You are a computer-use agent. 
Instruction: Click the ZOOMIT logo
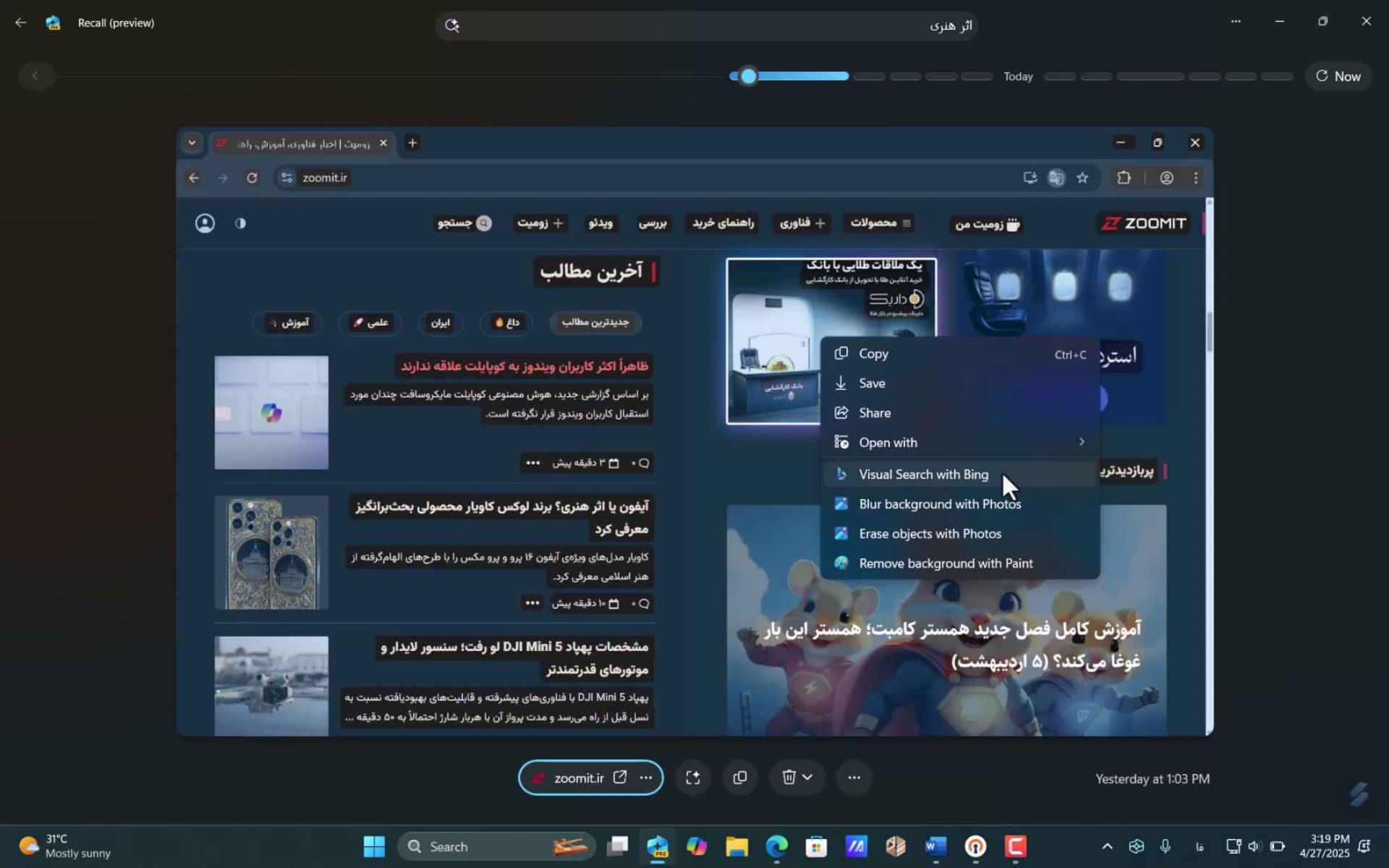click(x=1143, y=224)
